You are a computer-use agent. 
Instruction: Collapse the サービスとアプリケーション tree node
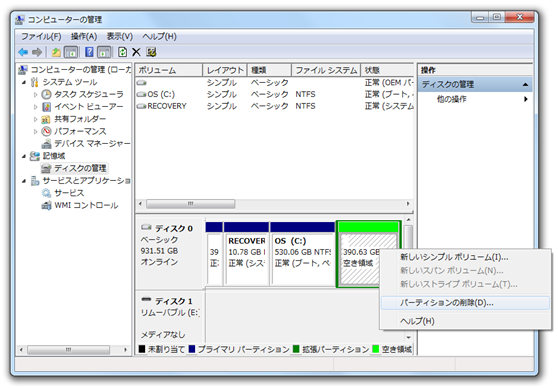24,181
